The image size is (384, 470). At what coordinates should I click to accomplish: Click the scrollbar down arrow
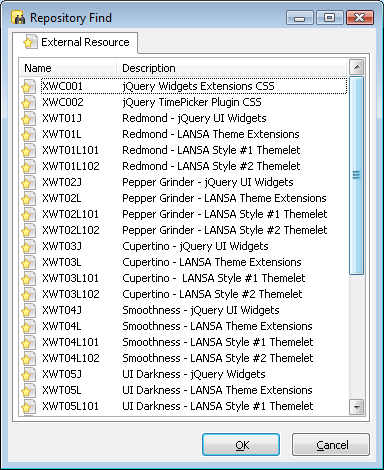357,407
